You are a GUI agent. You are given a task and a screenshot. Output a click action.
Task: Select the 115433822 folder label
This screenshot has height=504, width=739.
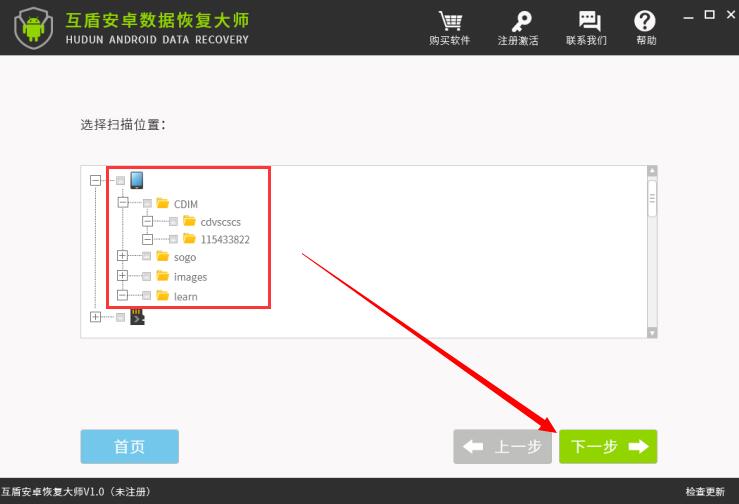tap(225, 240)
